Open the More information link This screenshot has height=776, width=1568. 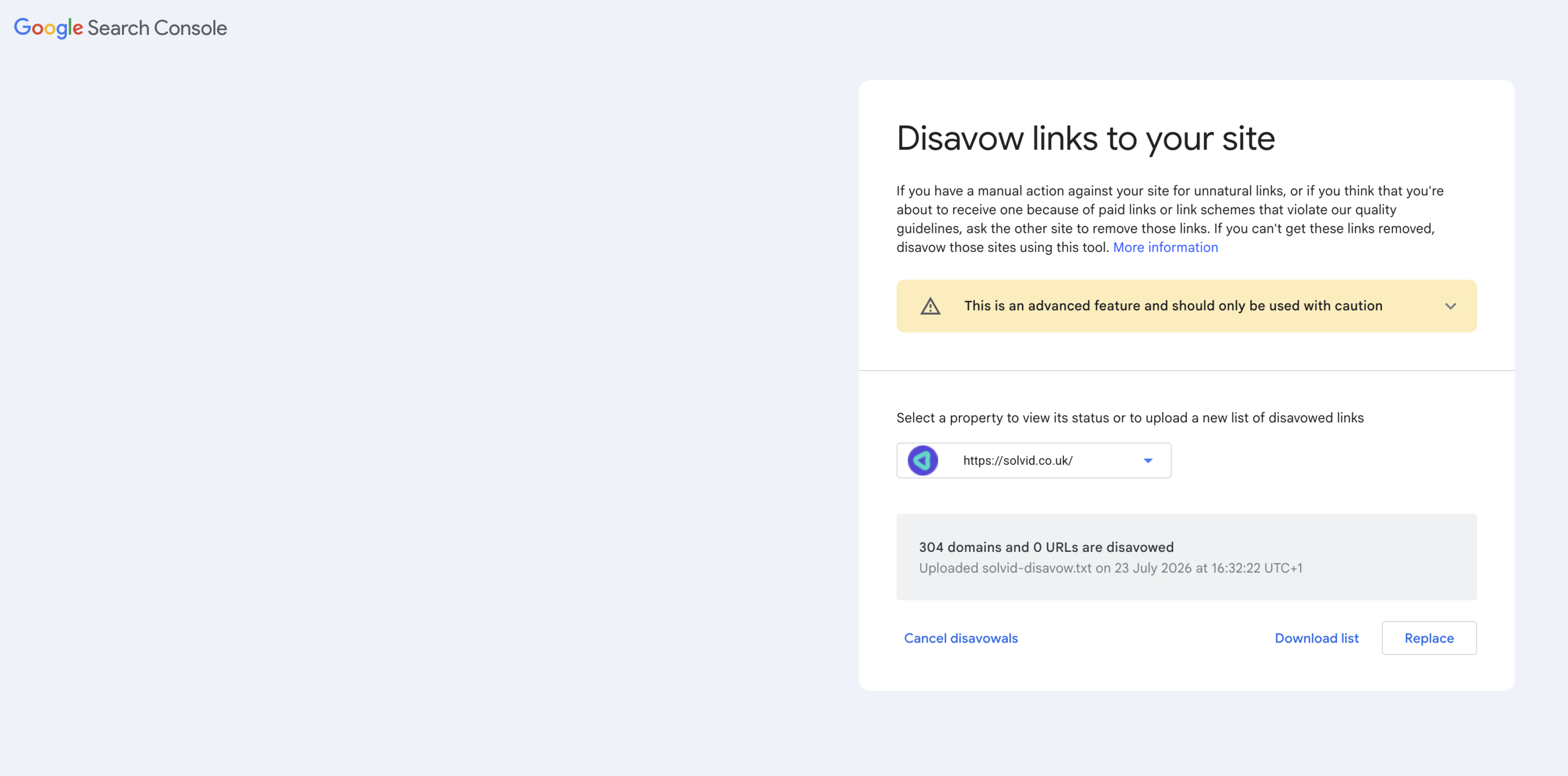point(1165,247)
